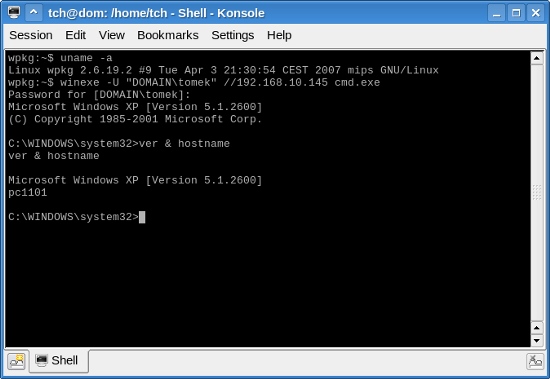550x379 pixels.
Task: Maximize the Konsole window
Action: pyautogui.click(x=516, y=13)
